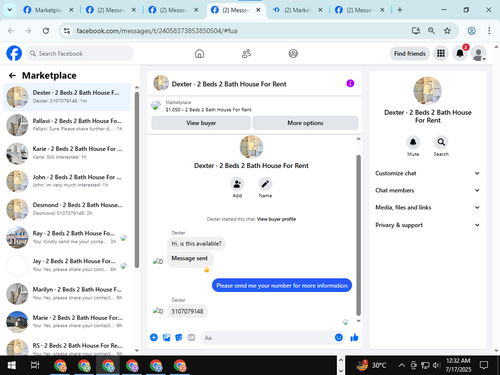Open Windows notification center icon
This screenshot has height=375, width=500.
pyautogui.click(x=484, y=365)
